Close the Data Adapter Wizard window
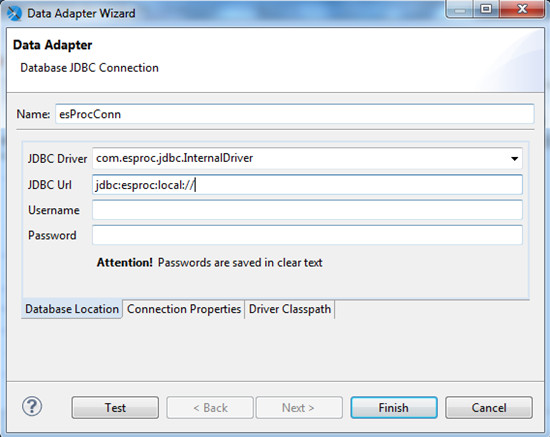Image resolution: width=550 pixels, height=437 pixels. click(522, 9)
